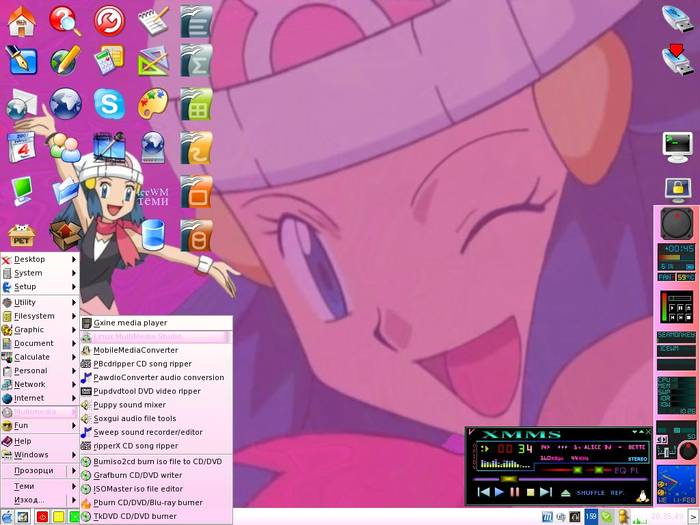700x525 pixels.
Task: Select Pburn CD/DVD/Blu-ray burner
Action: click(156, 503)
